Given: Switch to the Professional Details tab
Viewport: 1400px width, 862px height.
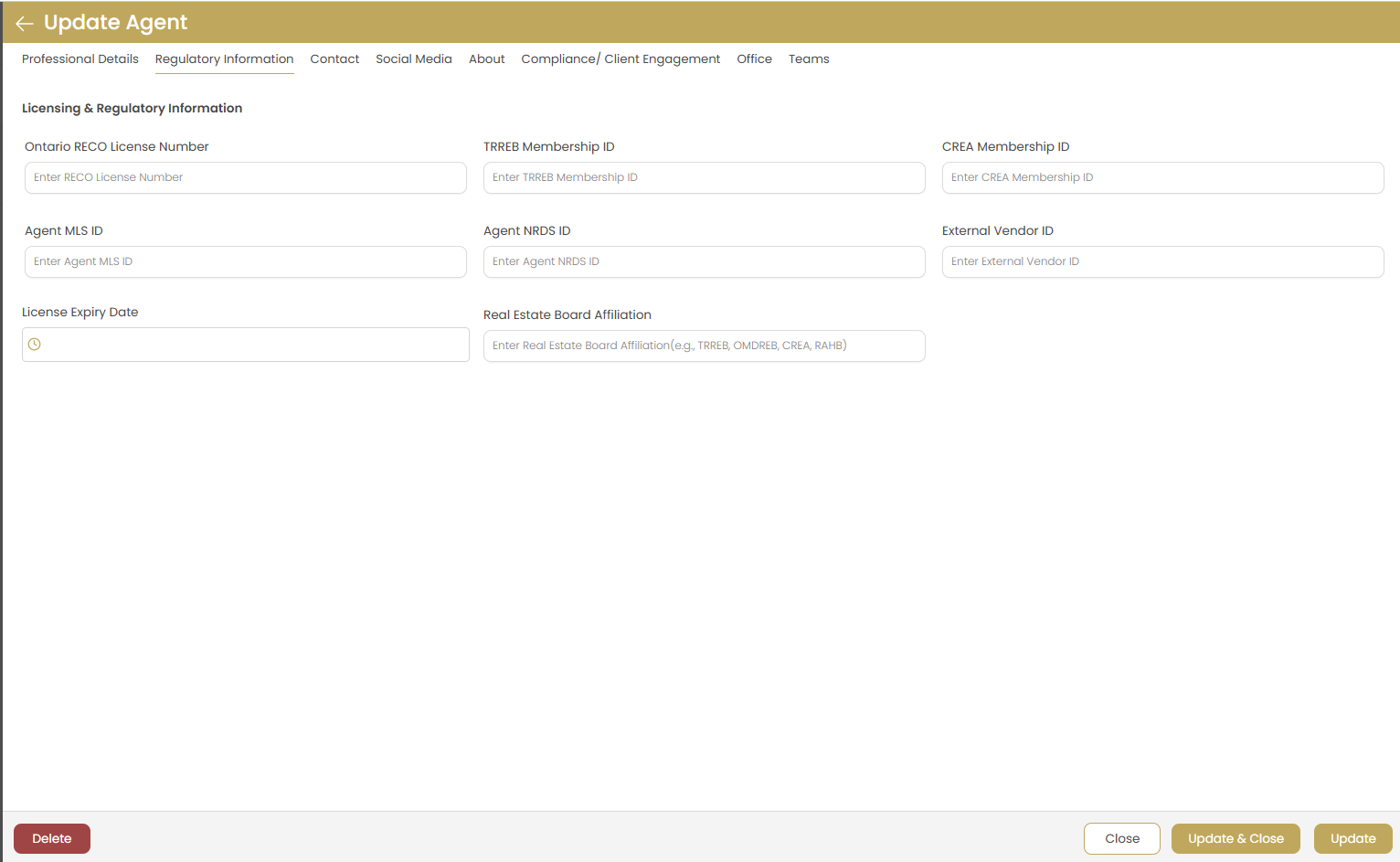Looking at the screenshot, I should click(80, 59).
